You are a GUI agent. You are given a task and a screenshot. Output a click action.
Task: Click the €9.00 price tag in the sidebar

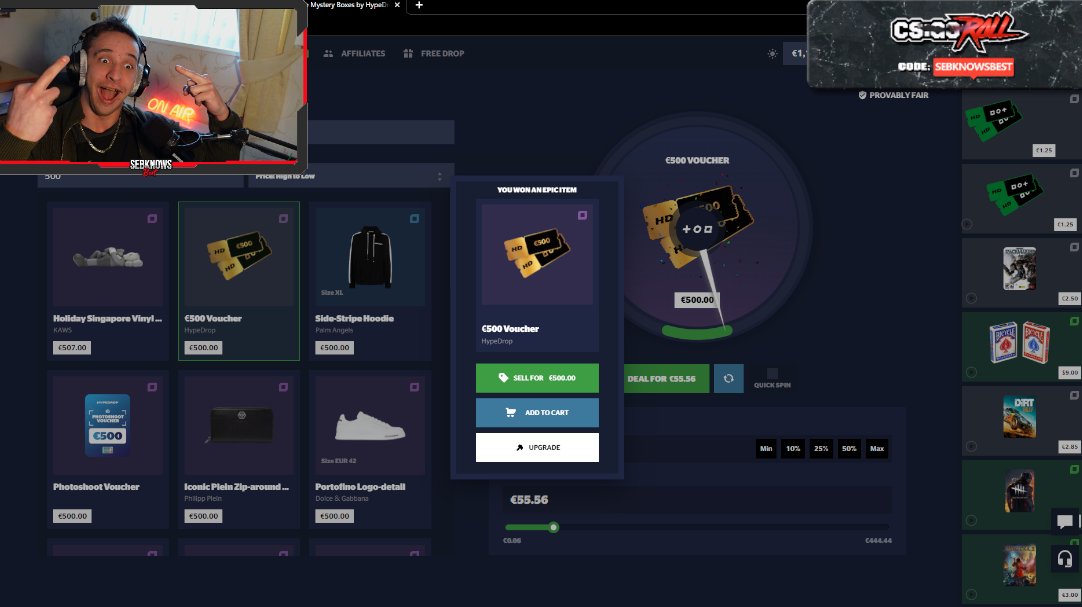[x=1069, y=372]
